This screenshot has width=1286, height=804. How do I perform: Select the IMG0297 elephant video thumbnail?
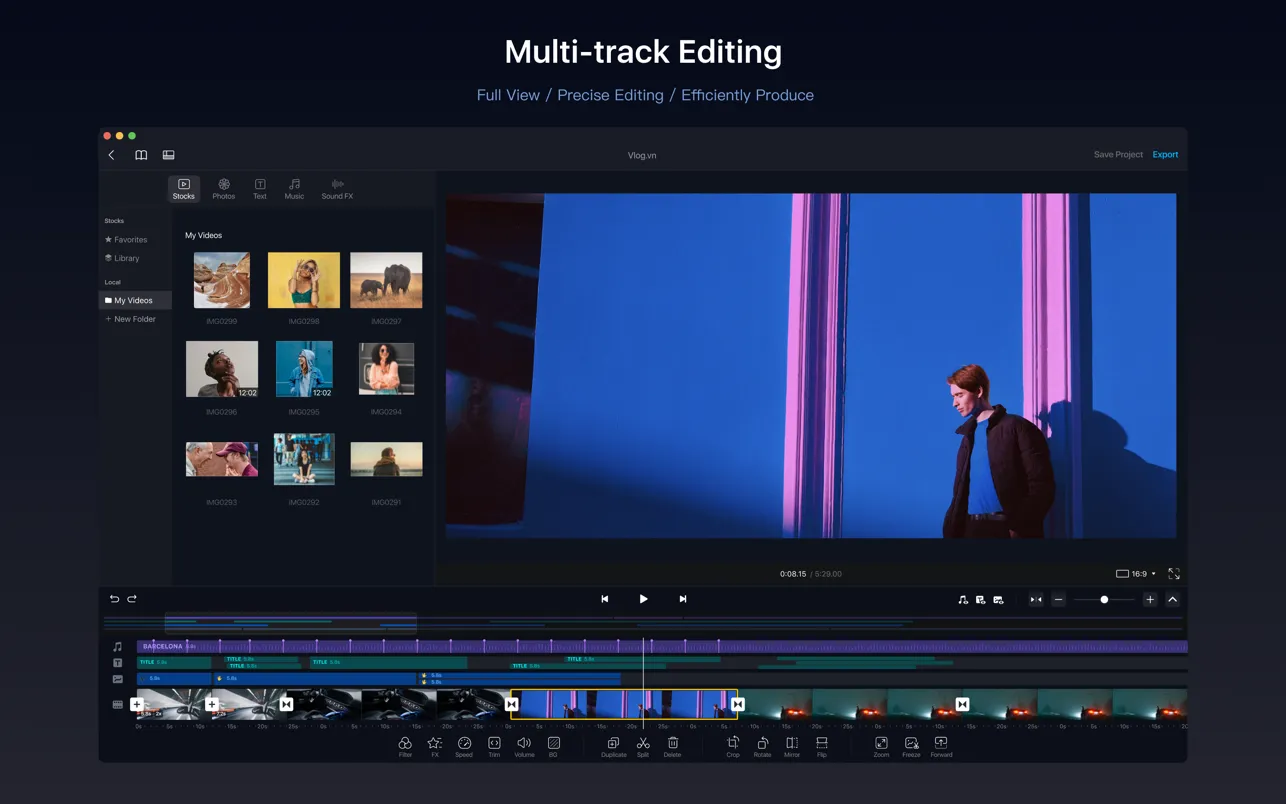click(386, 280)
